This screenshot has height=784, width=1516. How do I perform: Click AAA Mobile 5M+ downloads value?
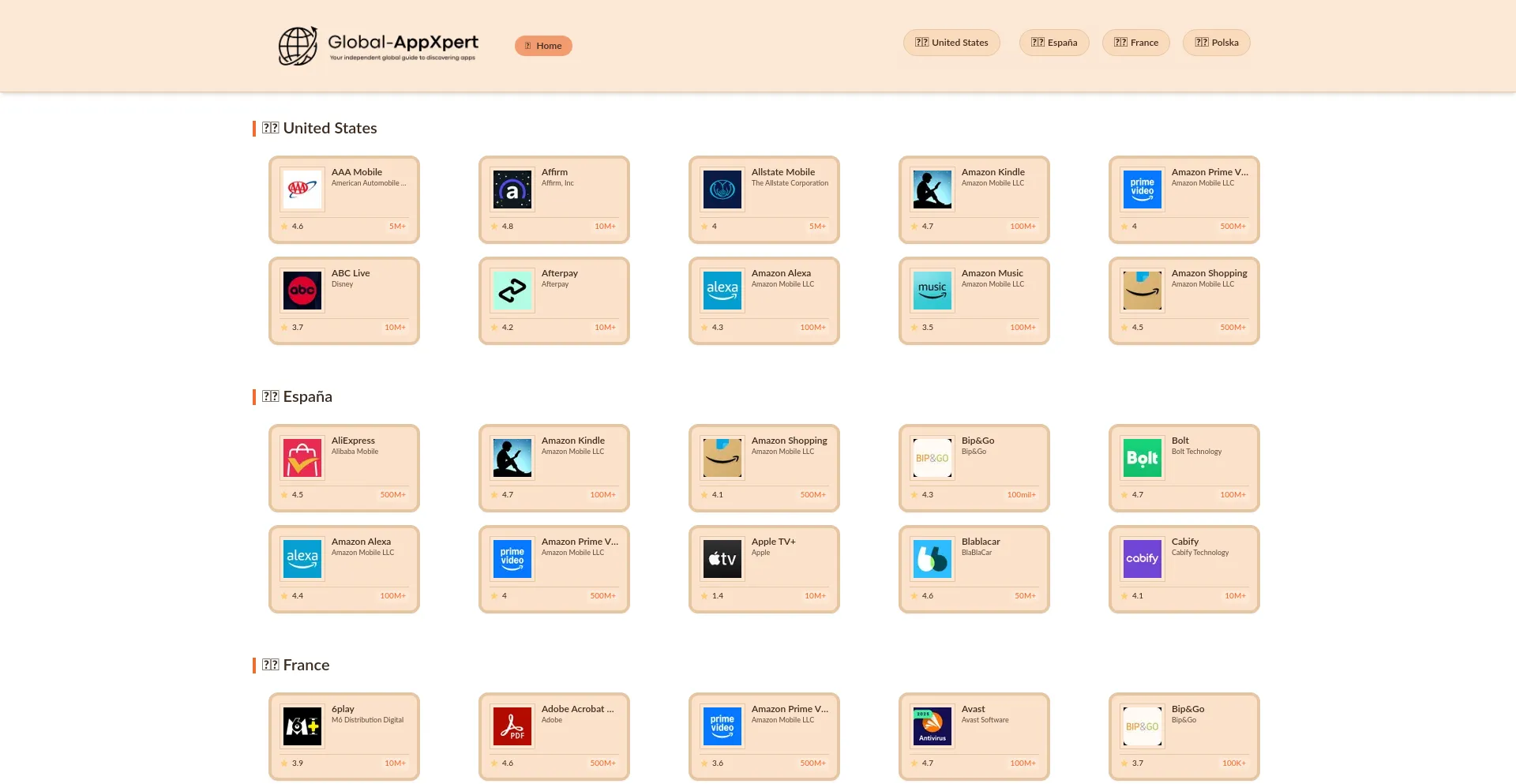tap(397, 227)
